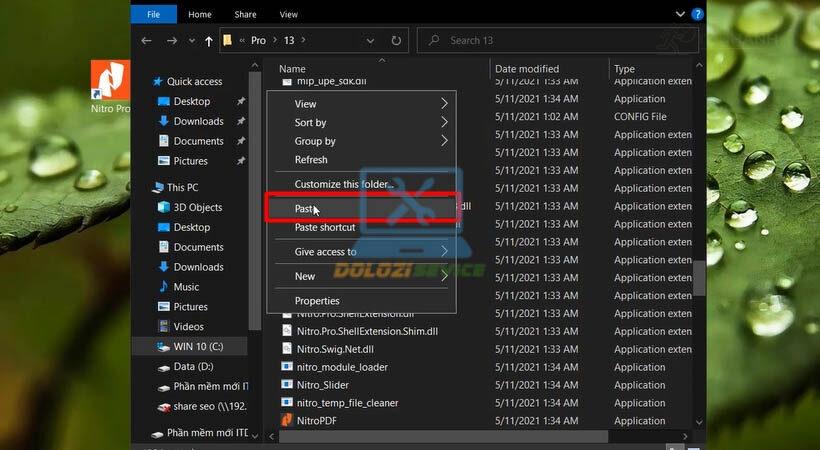Switch to the Share ribbon tab
The width and height of the screenshot is (820, 450).
tap(245, 15)
